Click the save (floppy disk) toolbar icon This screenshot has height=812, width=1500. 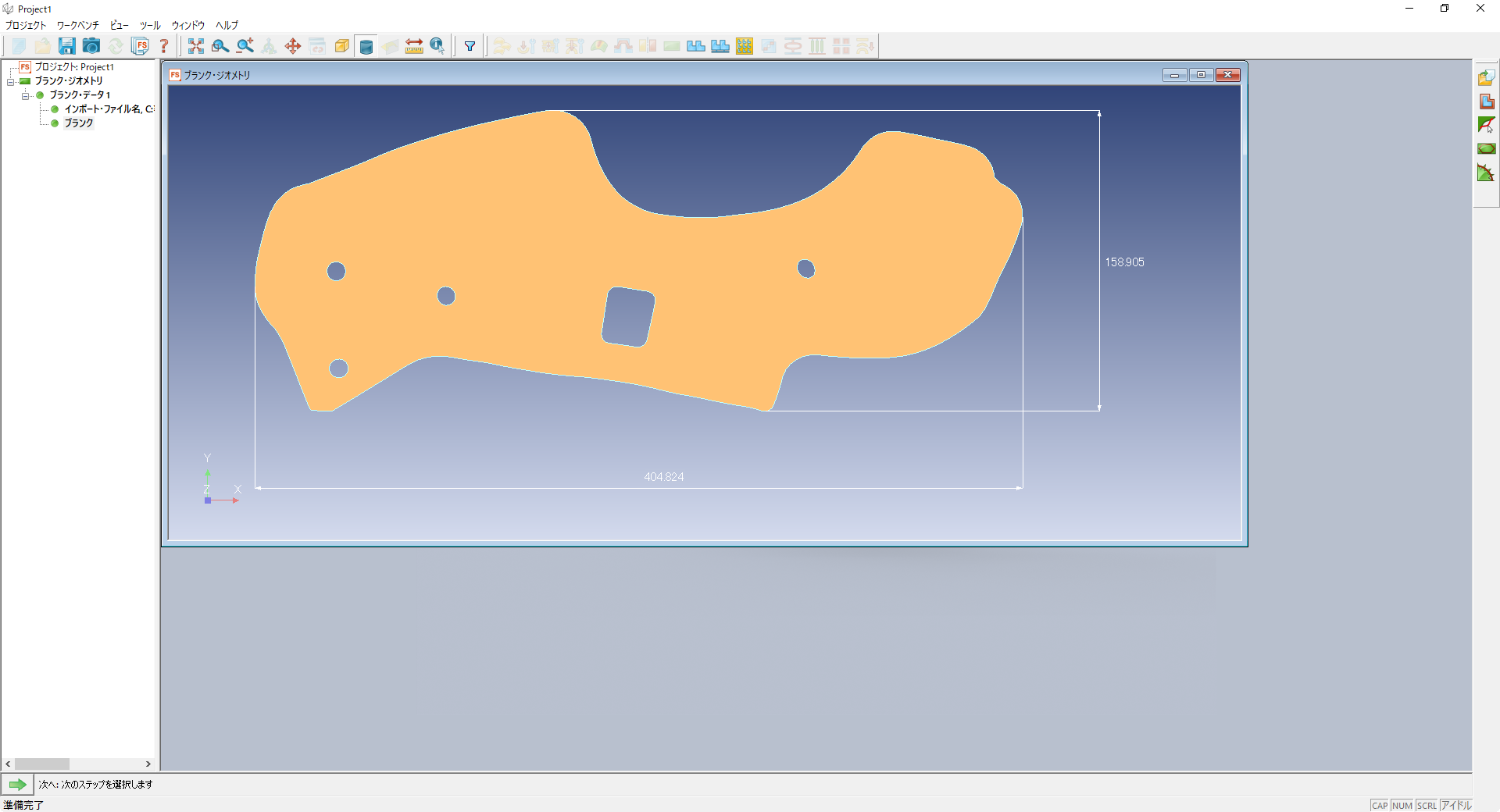[x=67, y=46]
